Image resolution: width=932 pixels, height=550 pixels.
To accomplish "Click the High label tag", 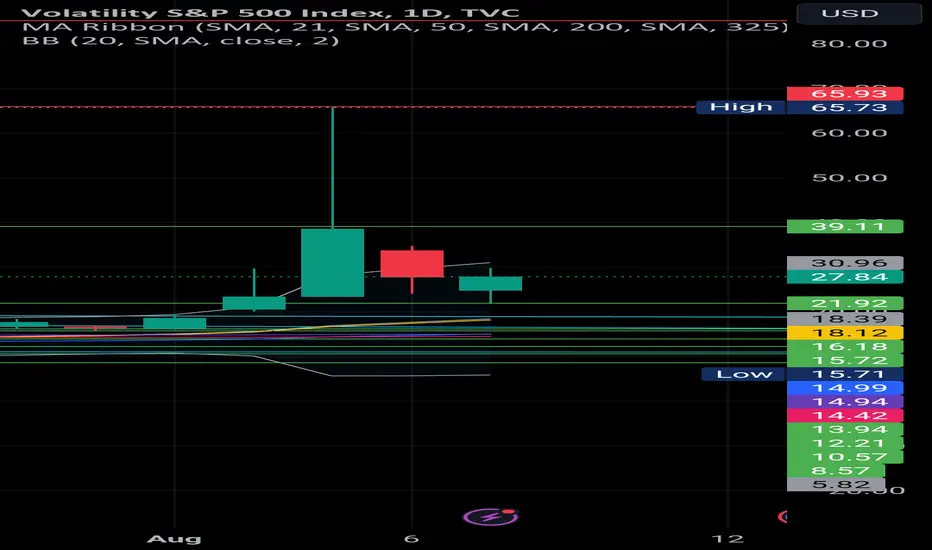I will click(x=741, y=107).
